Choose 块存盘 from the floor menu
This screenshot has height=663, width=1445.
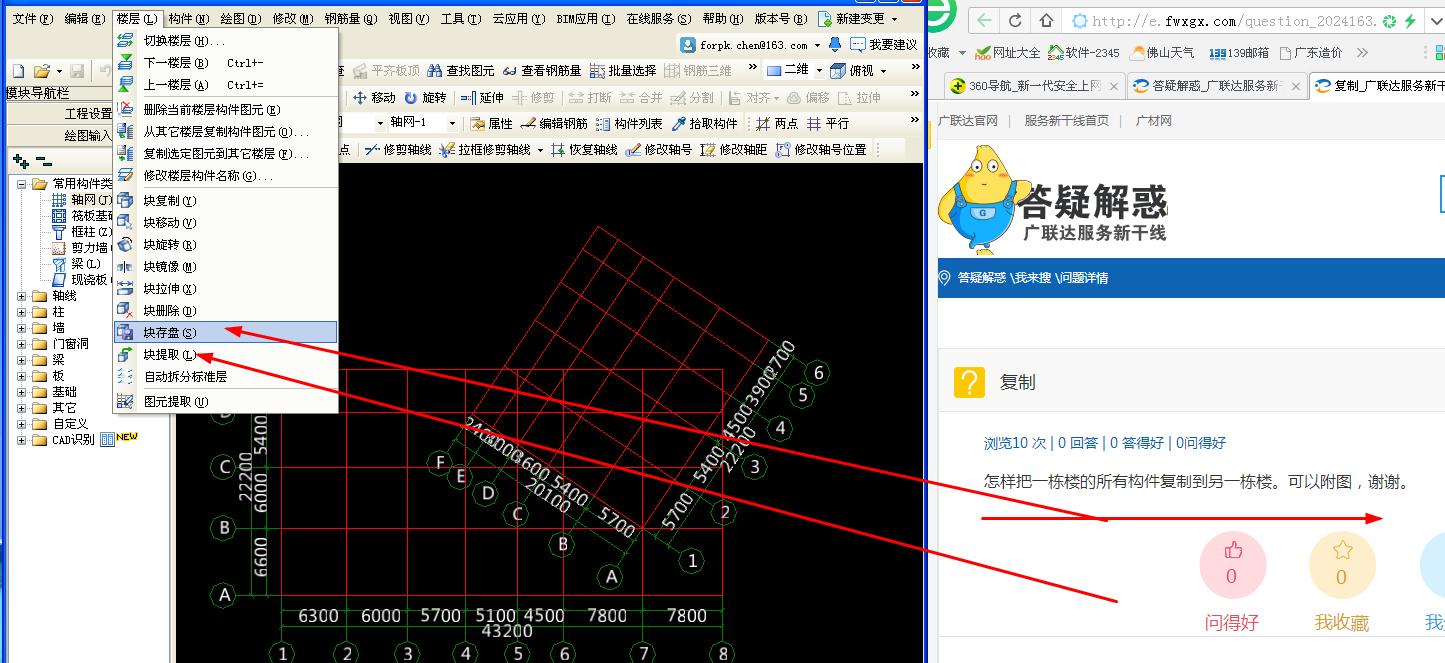pos(226,332)
